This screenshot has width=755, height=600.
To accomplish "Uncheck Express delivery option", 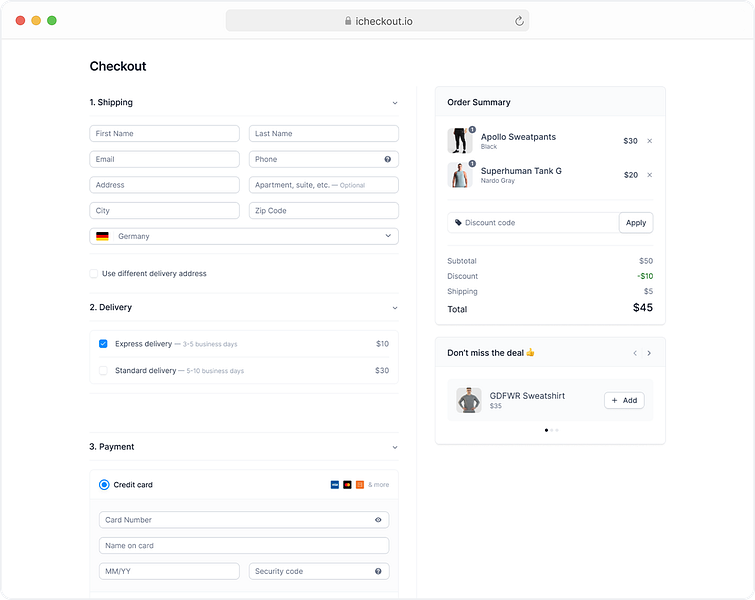I will point(103,344).
